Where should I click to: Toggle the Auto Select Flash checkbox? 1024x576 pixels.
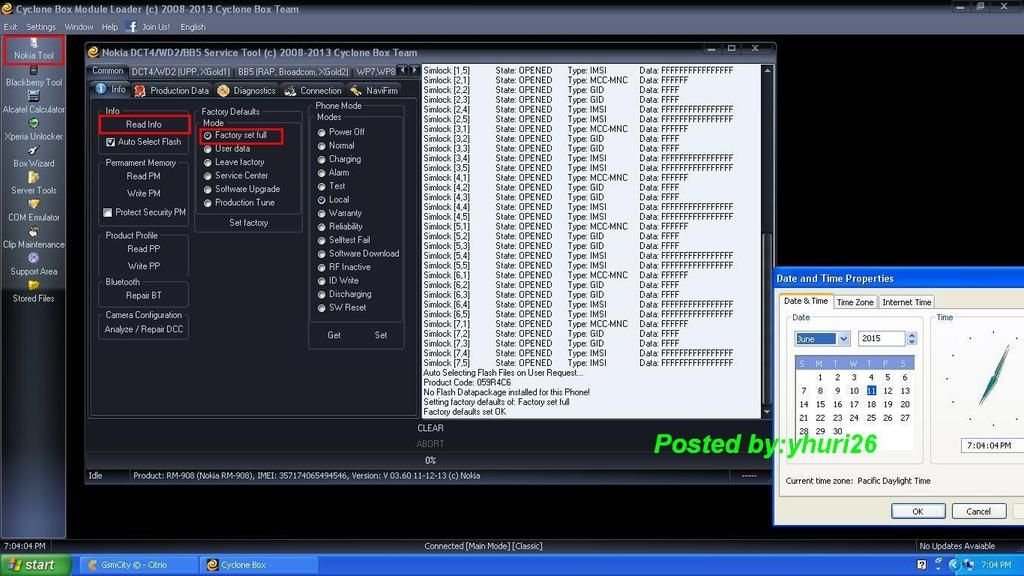pos(110,142)
